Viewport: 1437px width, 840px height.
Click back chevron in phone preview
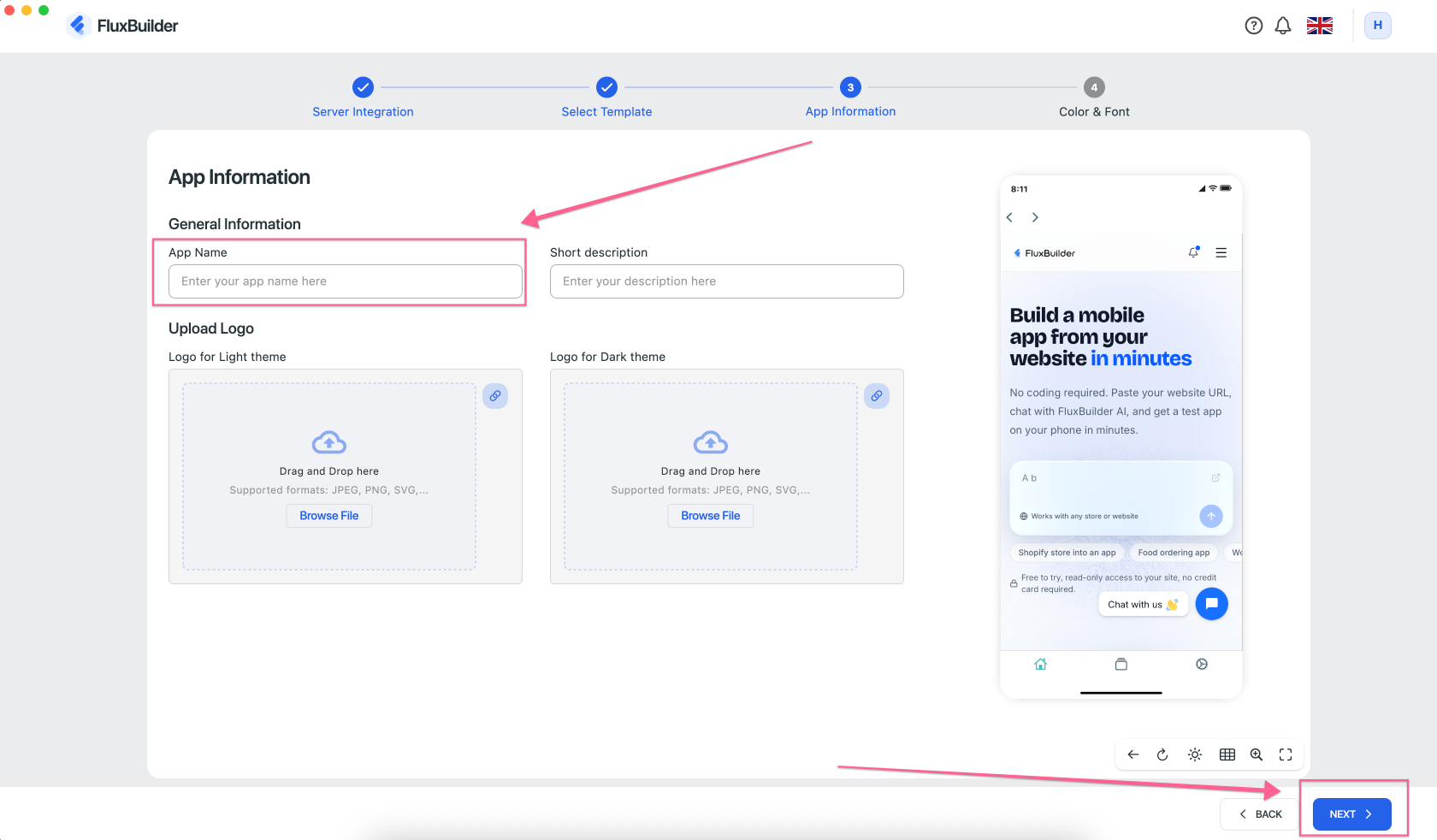click(1009, 217)
